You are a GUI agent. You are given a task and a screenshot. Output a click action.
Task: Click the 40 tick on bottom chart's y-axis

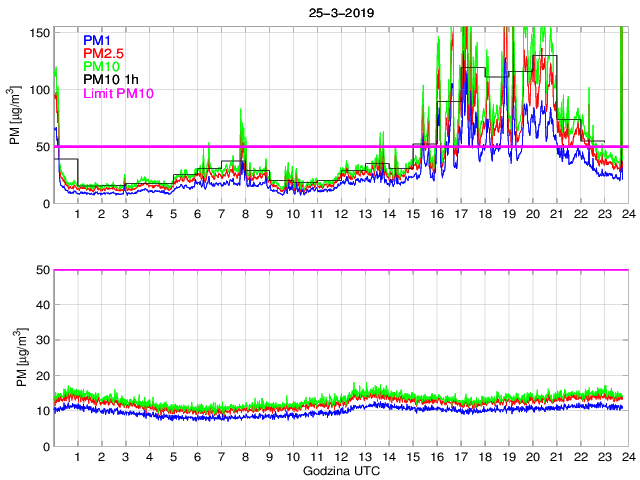coord(41,305)
